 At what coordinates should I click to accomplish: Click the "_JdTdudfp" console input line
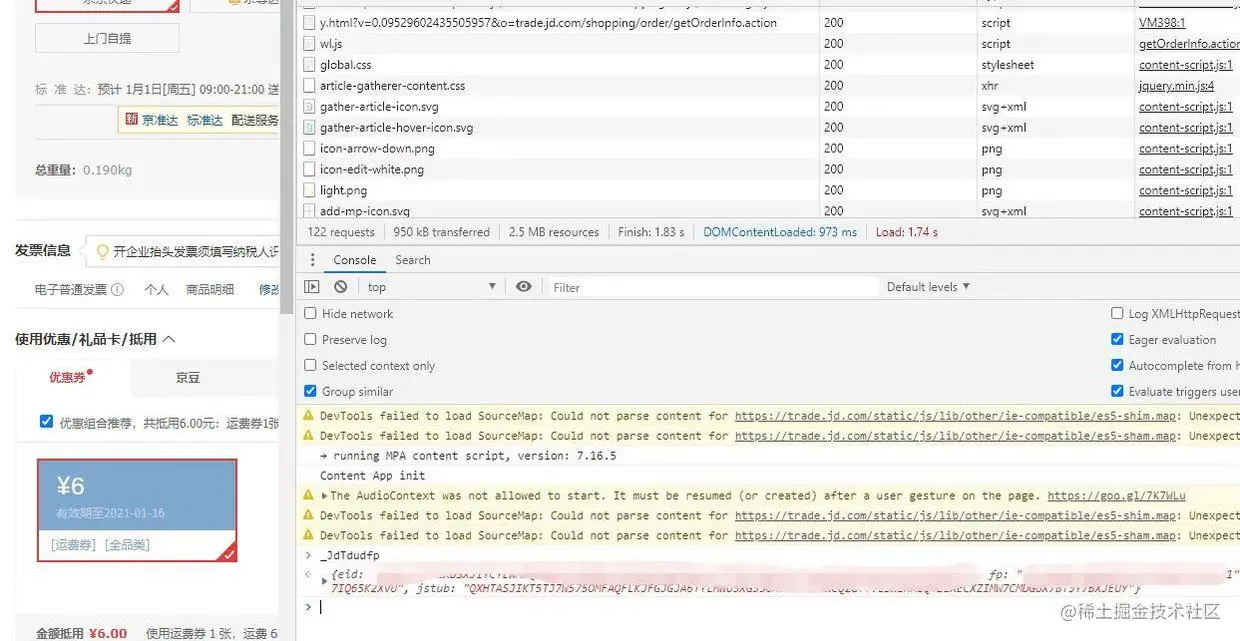click(x=350, y=555)
